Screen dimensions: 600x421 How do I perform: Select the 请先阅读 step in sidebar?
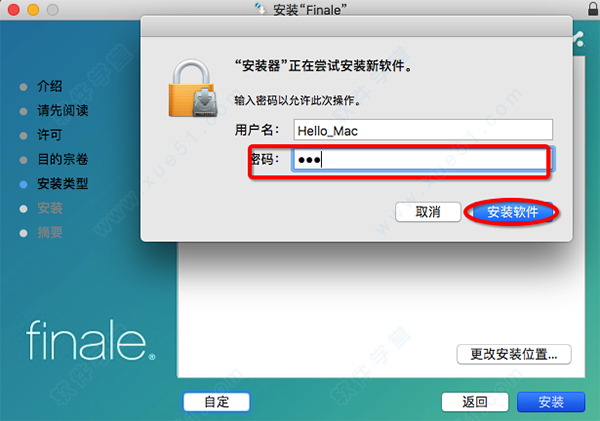tap(63, 111)
